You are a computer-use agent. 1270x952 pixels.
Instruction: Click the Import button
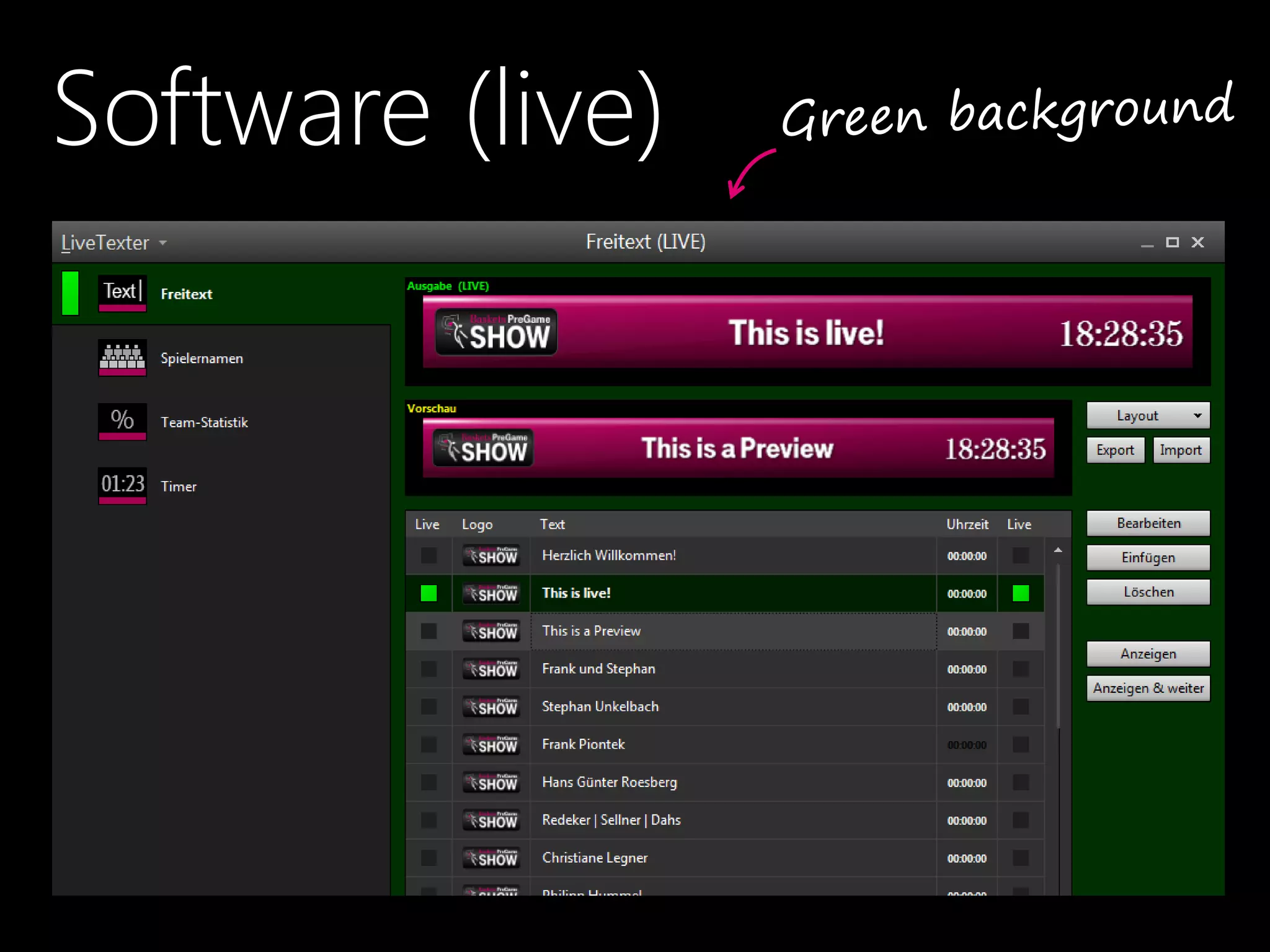pos(1181,450)
